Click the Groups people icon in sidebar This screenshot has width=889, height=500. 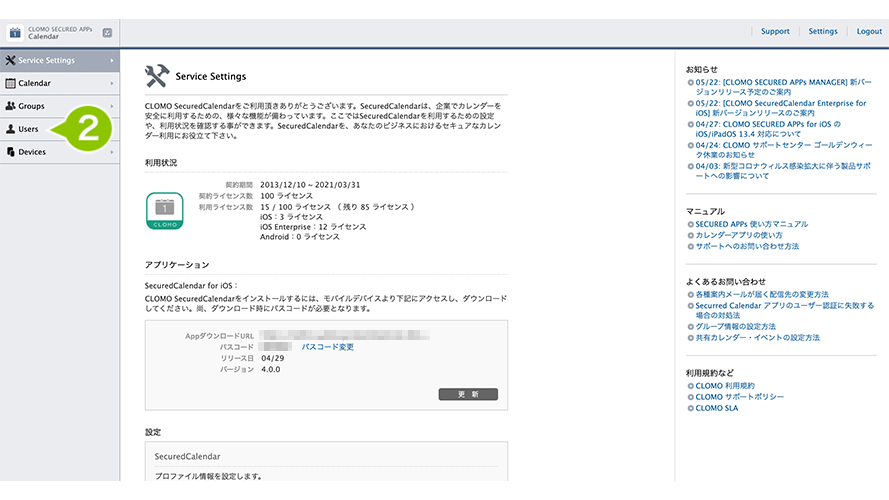pos(10,106)
